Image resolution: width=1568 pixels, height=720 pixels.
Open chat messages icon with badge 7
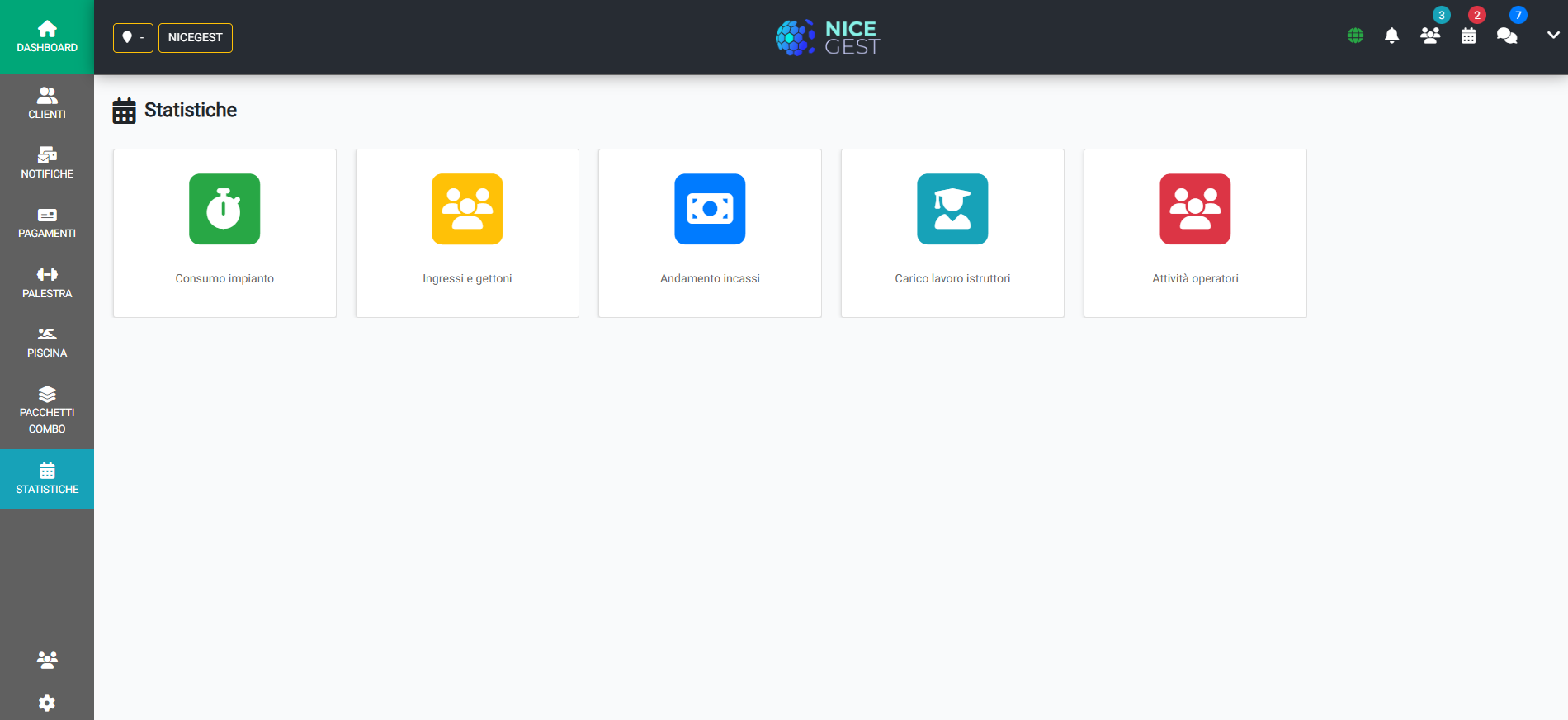[1507, 36]
